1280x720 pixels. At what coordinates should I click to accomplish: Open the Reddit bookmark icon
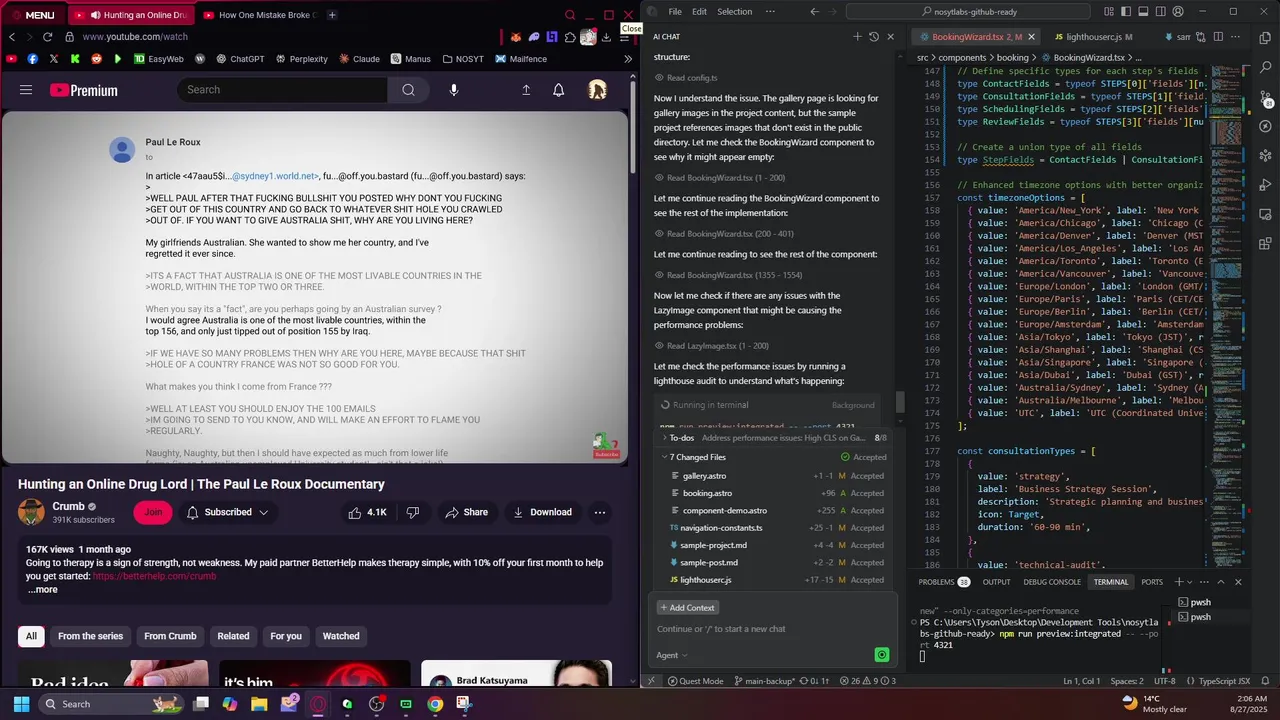[96, 59]
